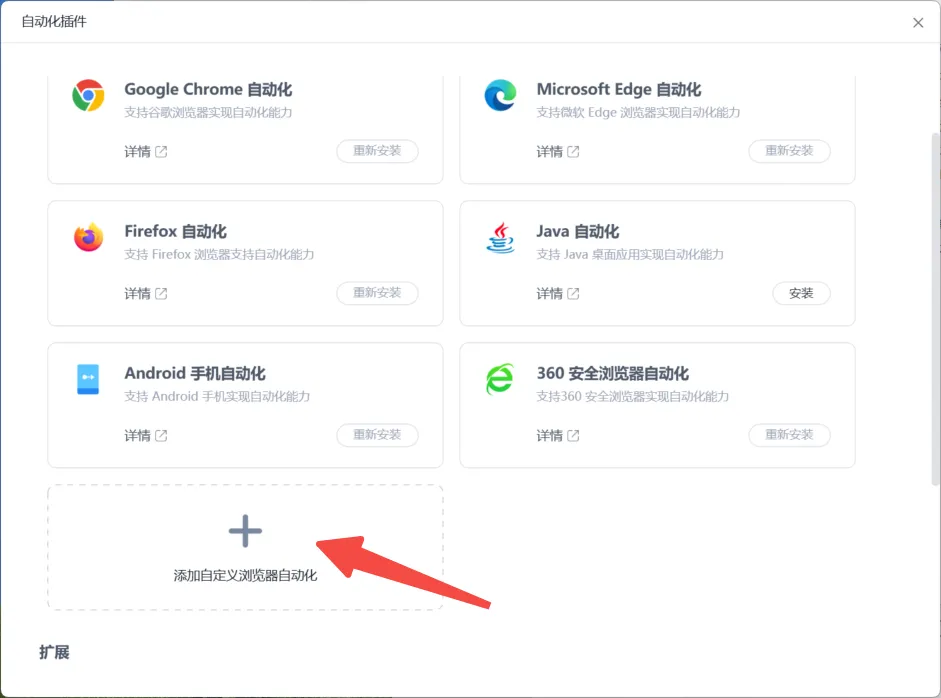Open Java details external link icon
Image resolution: width=941 pixels, height=698 pixels.
573,293
